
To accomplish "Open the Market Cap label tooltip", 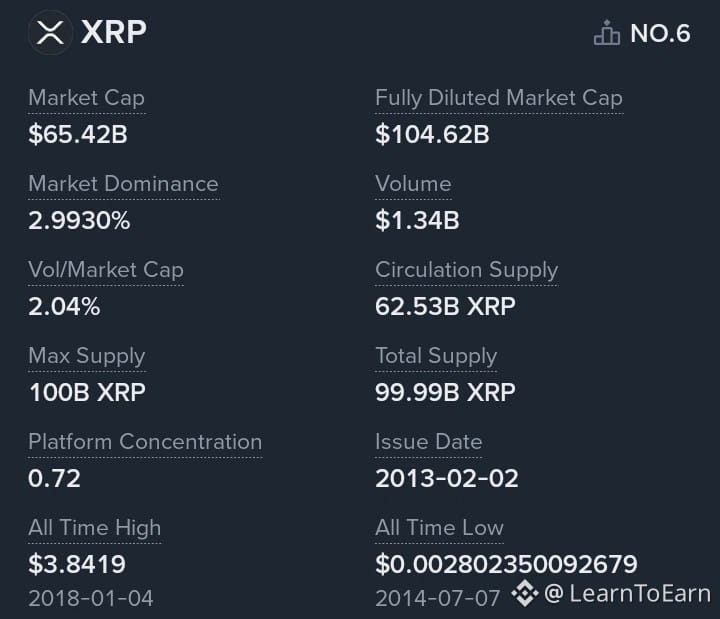I will point(86,98).
